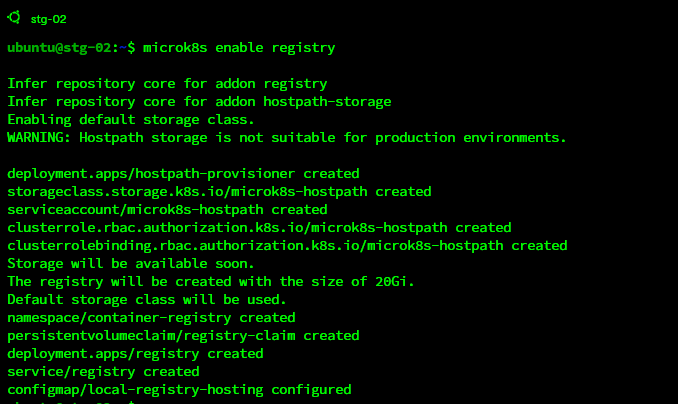This screenshot has height=404, width=678.
Task: Click the deployment.apps/registry created line
Action: pos(135,353)
